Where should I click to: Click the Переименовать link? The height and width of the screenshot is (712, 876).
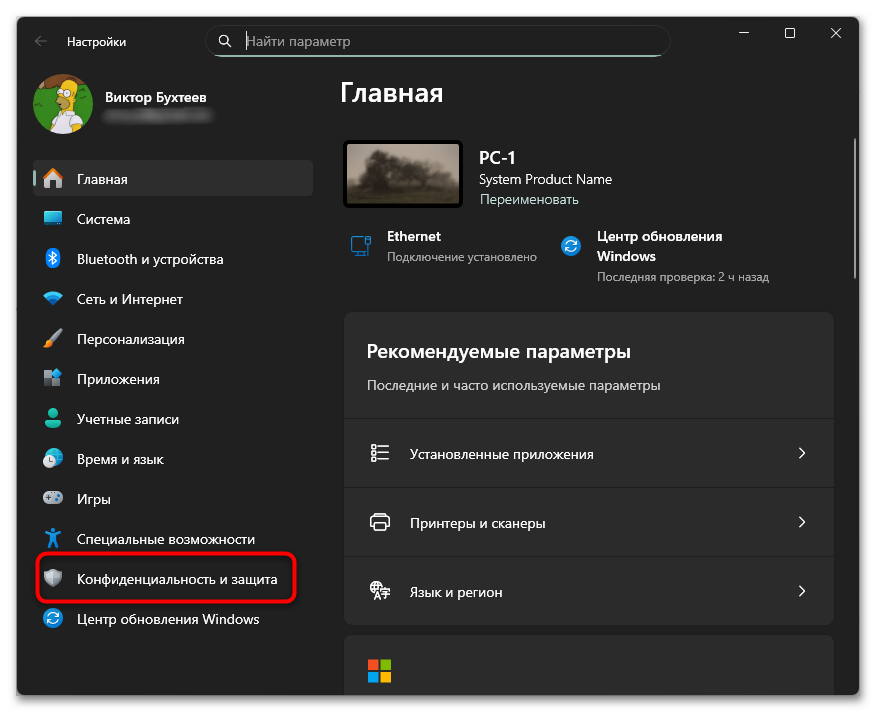pyautogui.click(x=529, y=200)
